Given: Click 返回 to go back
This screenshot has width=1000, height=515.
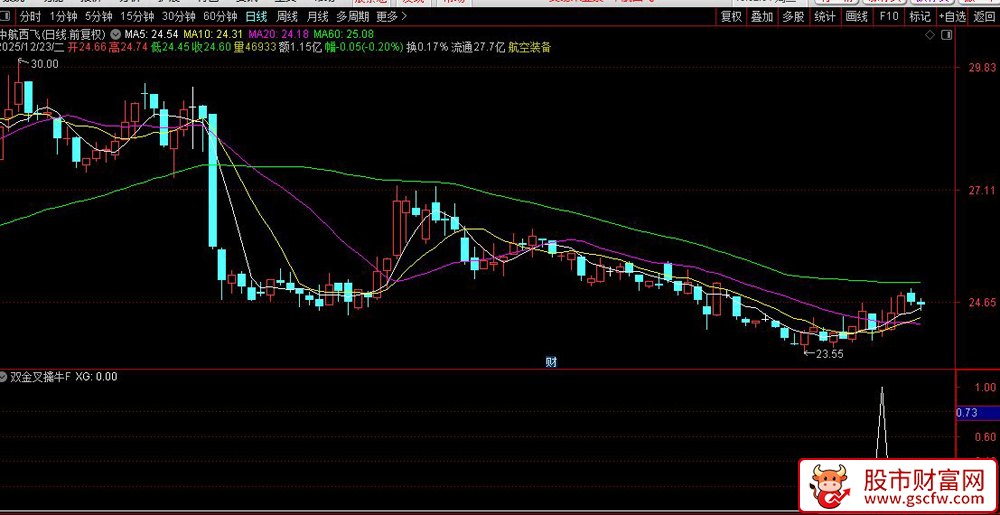Looking at the screenshot, I should 984,17.
